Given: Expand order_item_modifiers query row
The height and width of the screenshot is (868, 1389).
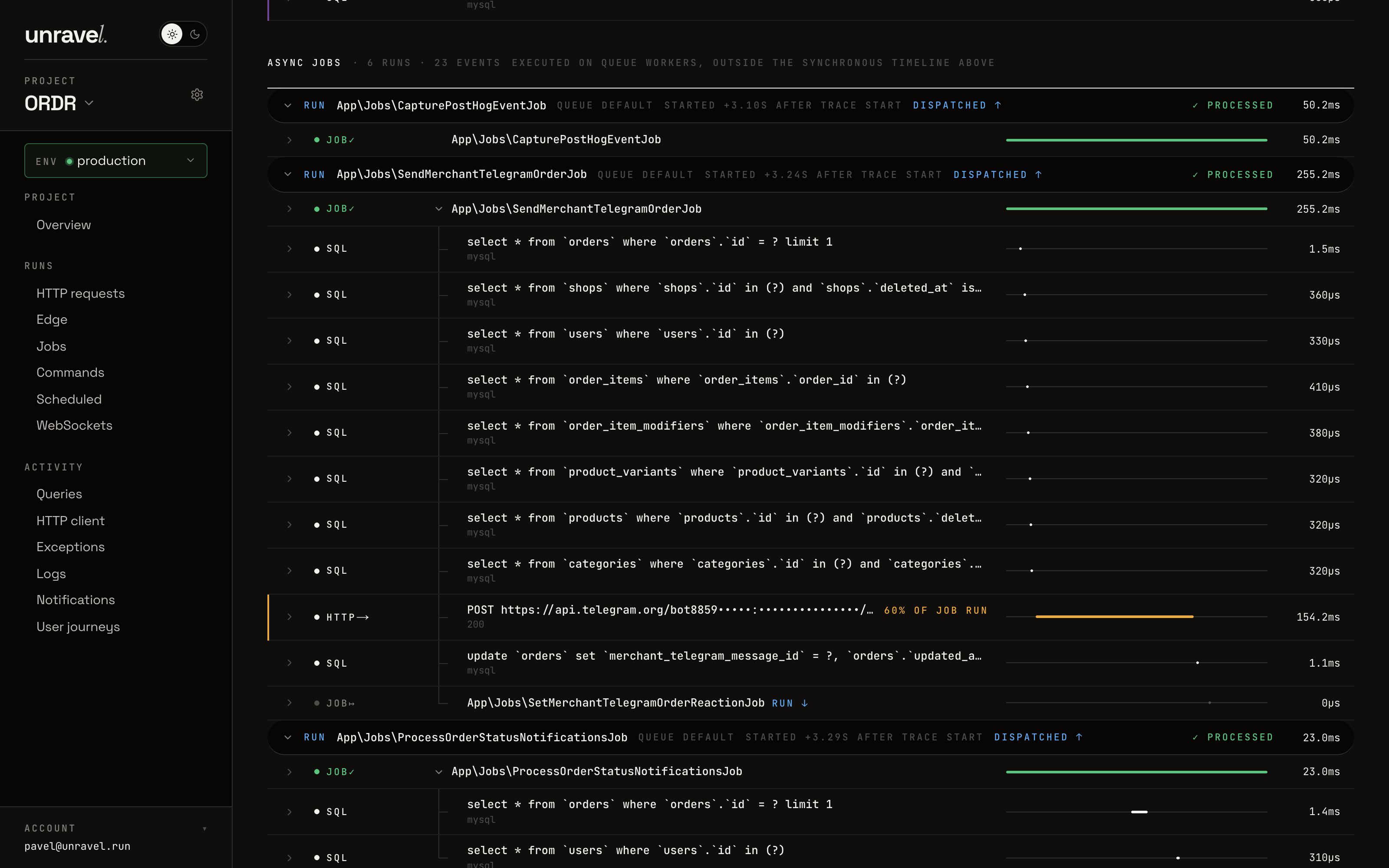Looking at the screenshot, I should click(289, 433).
